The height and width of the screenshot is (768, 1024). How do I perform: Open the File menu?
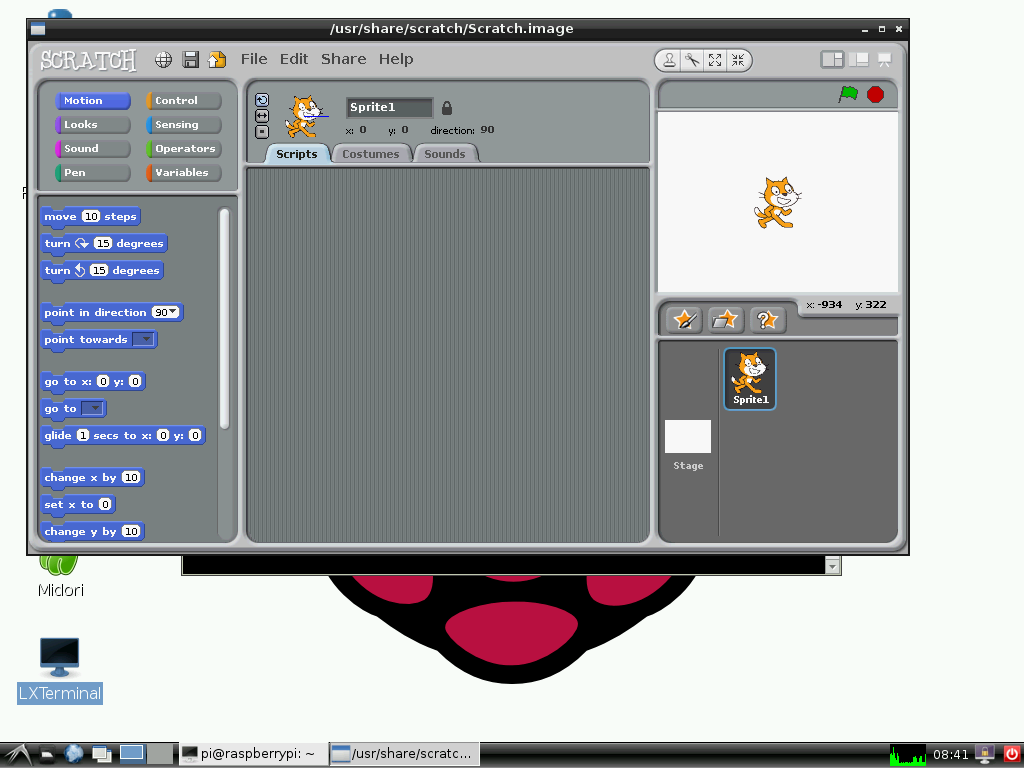point(254,59)
